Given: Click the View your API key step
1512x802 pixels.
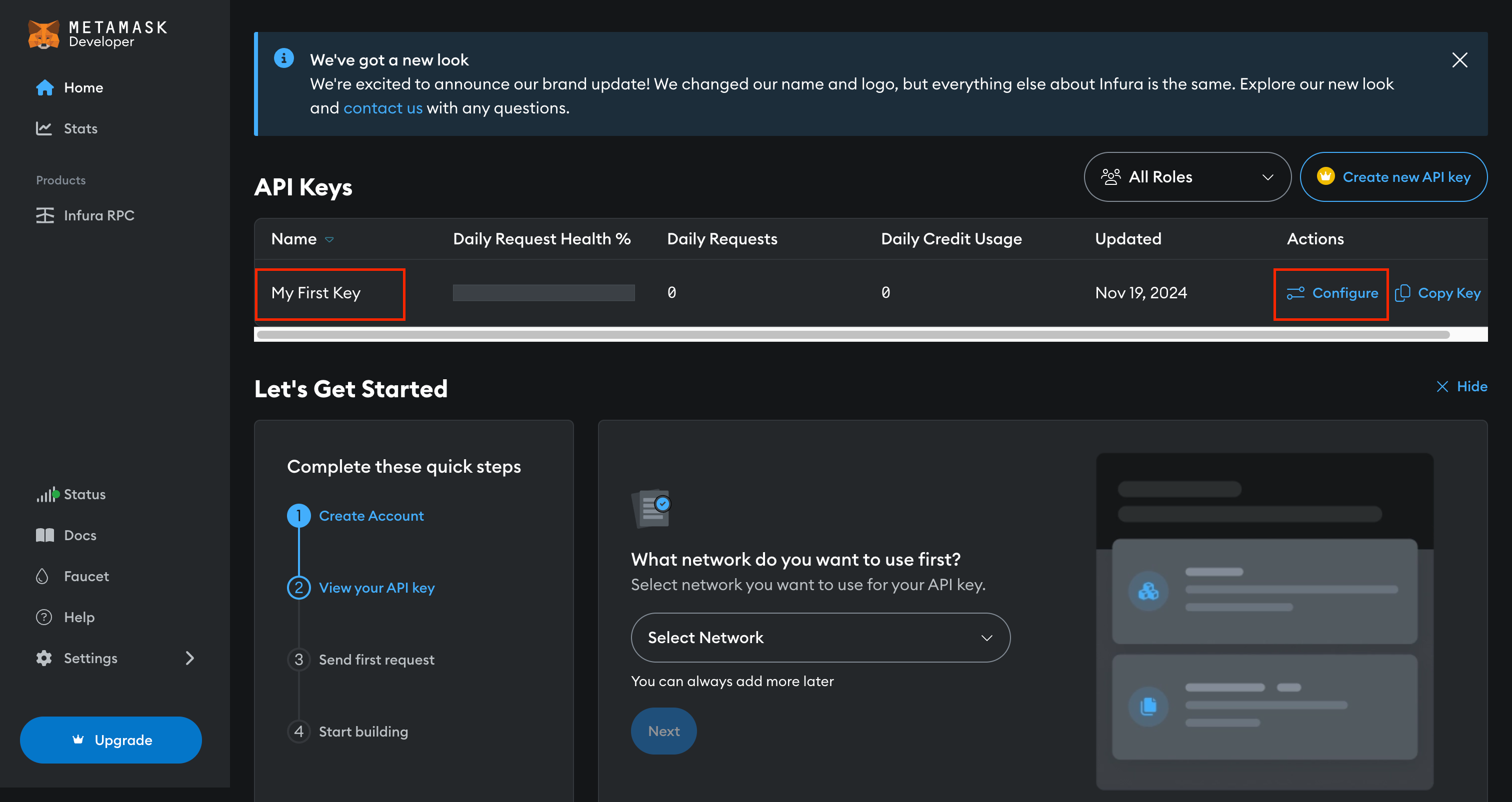Looking at the screenshot, I should click(377, 588).
